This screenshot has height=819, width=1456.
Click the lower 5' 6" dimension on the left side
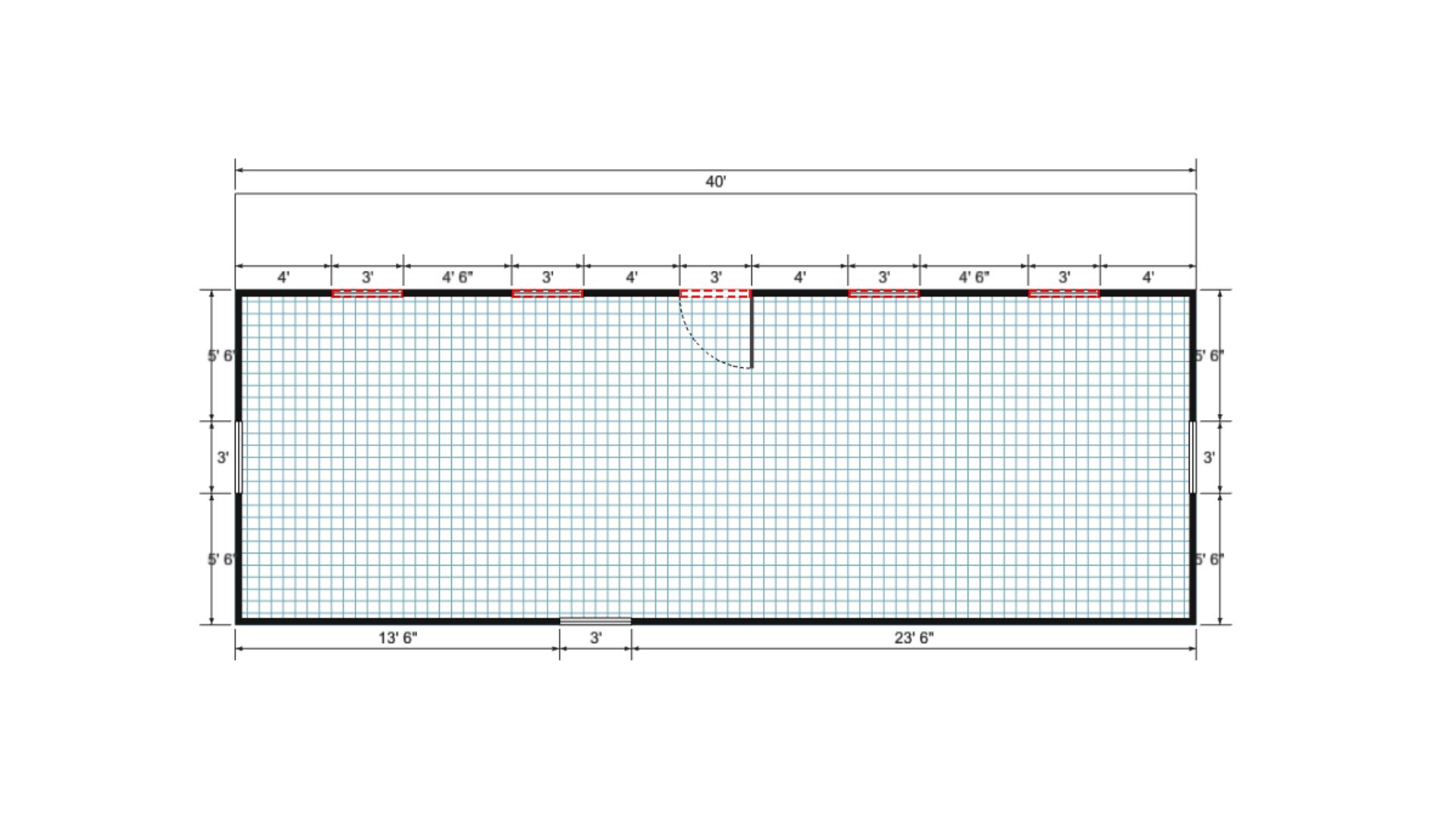point(221,560)
